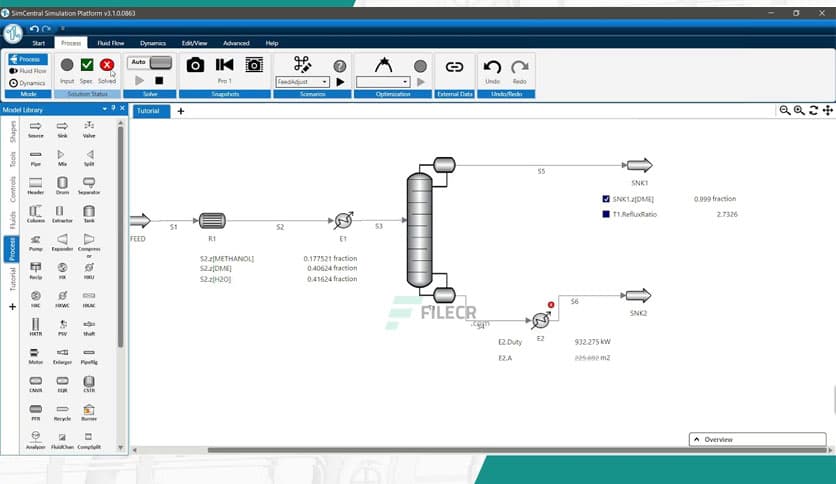
Task: Click the Model Library vertical scrollbar
Action: pos(120,237)
